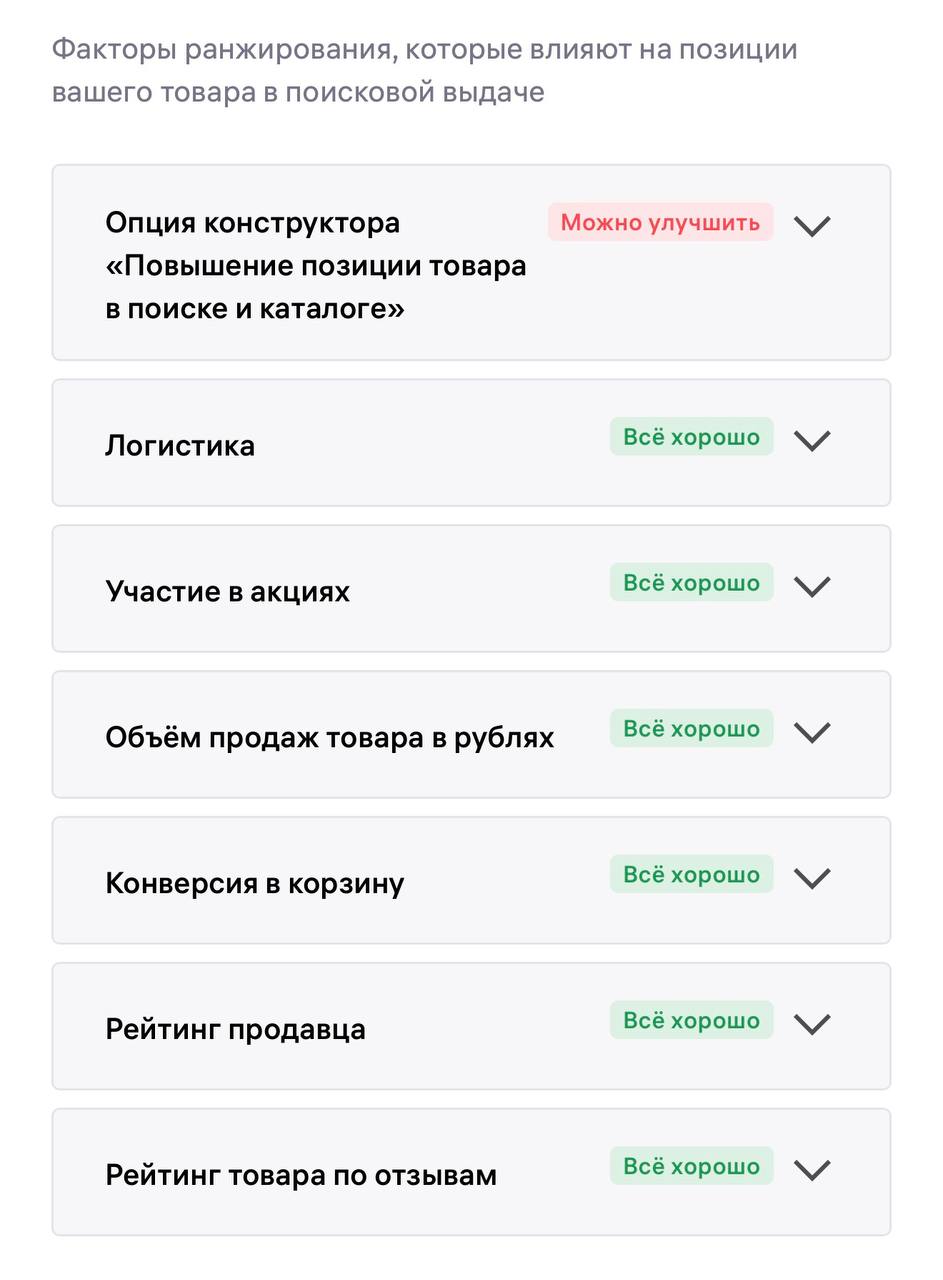Click «Всё хорошо» badge for Рейтинг товара по отзывам
The height and width of the screenshot is (1280, 943).
691,1167
